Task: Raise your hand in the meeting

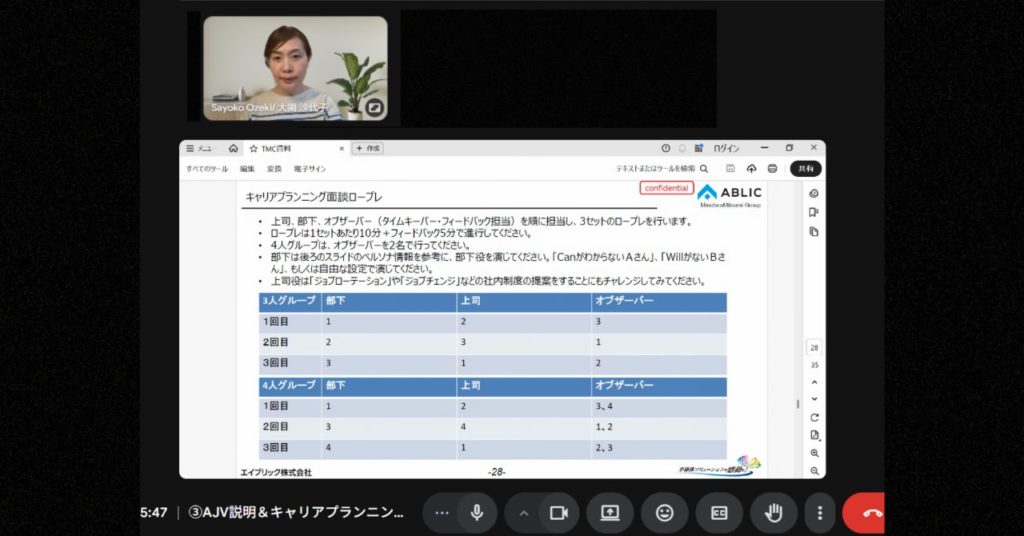Action: pos(773,512)
